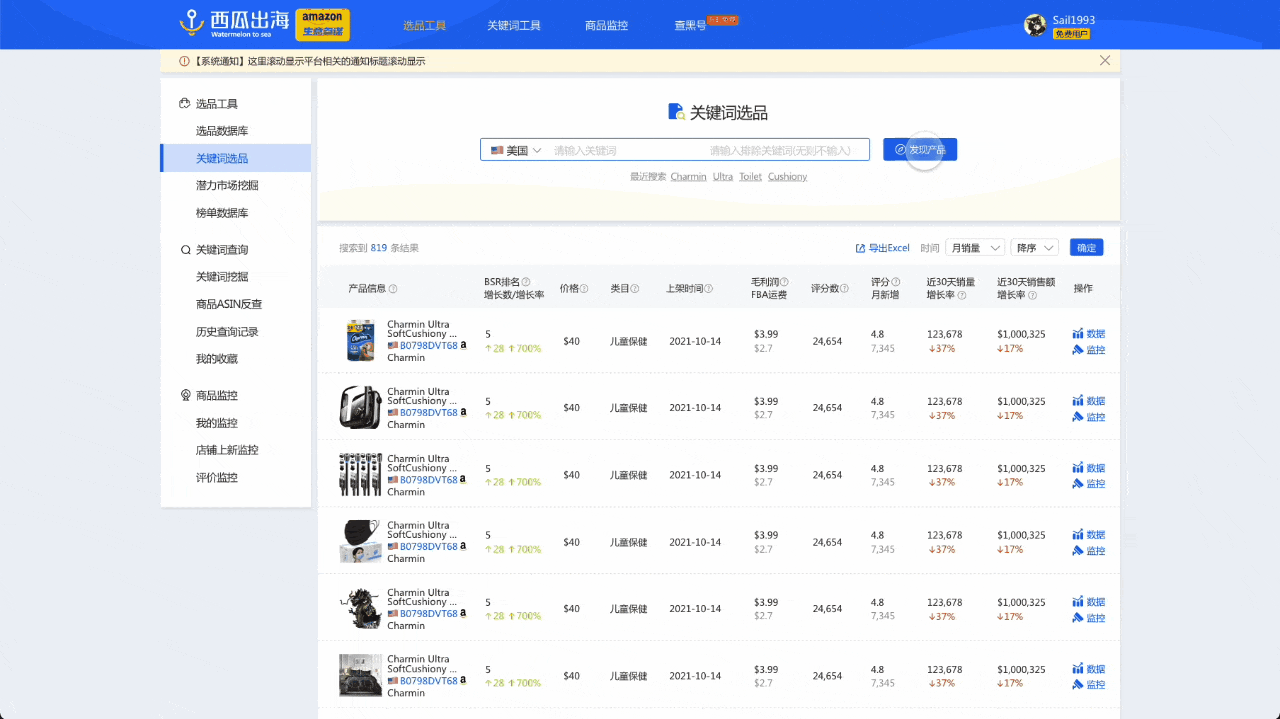
Task: Click the help icon beside BSR排名 header
Action: (x=526, y=282)
